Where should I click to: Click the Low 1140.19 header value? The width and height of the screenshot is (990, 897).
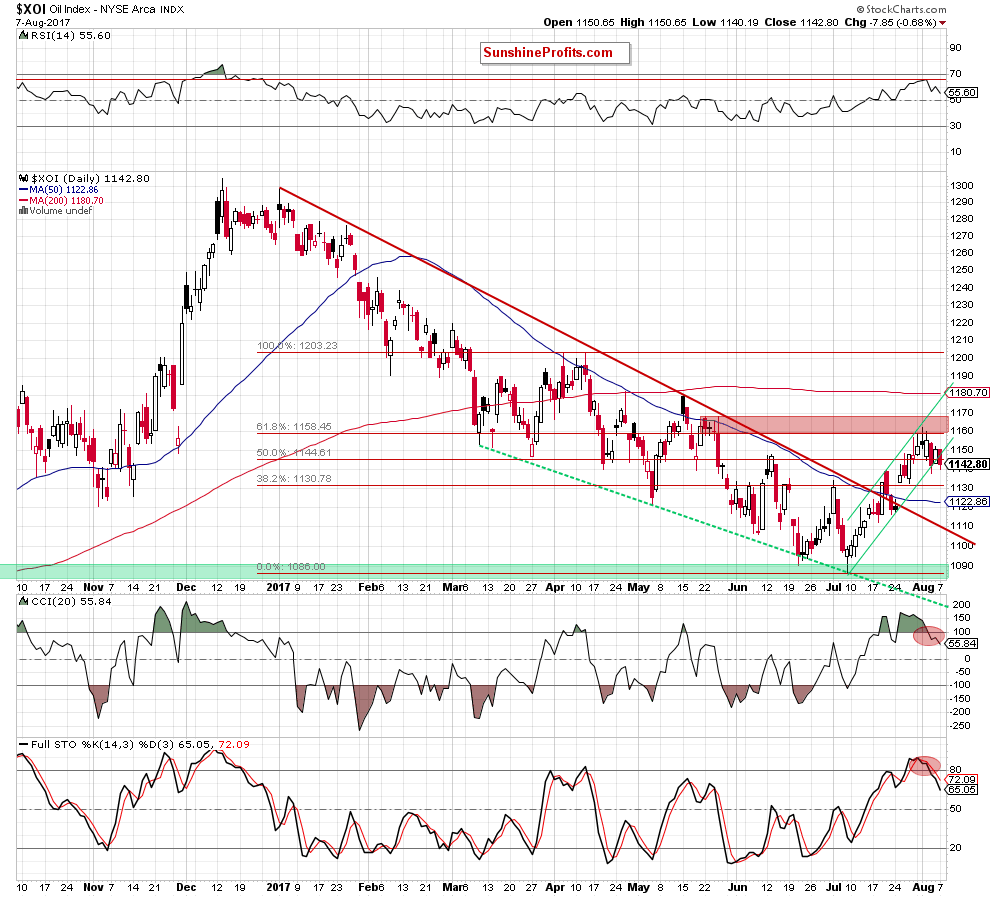[725, 22]
